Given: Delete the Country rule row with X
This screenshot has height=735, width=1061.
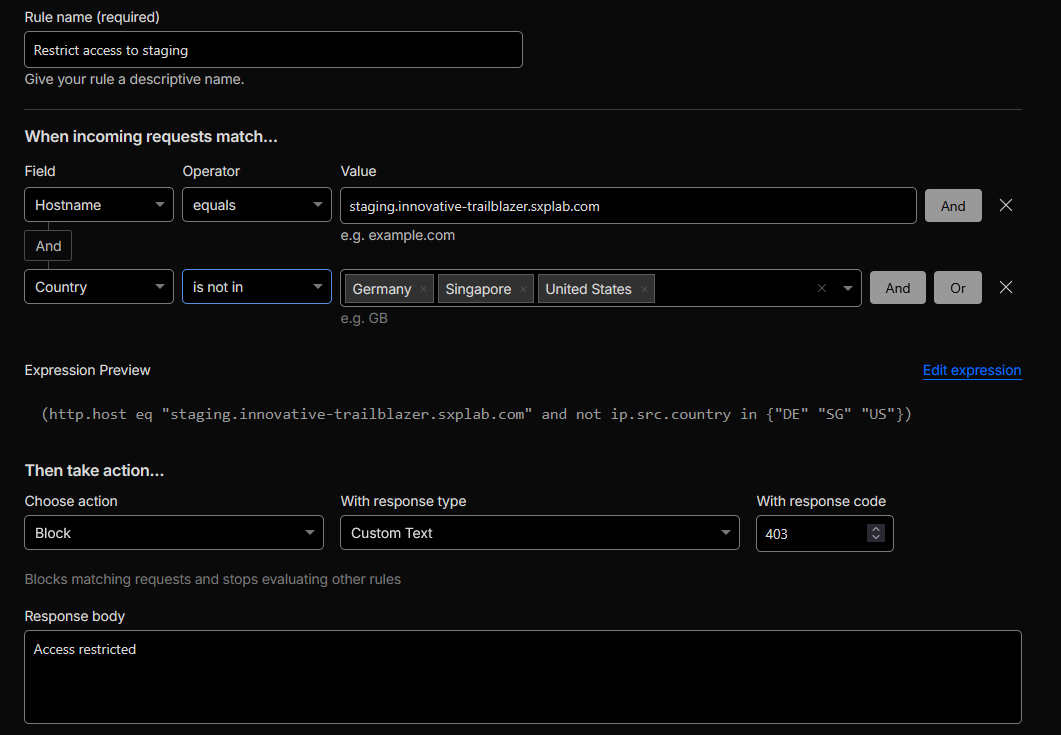Looking at the screenshot, I should click(1006, 287).
